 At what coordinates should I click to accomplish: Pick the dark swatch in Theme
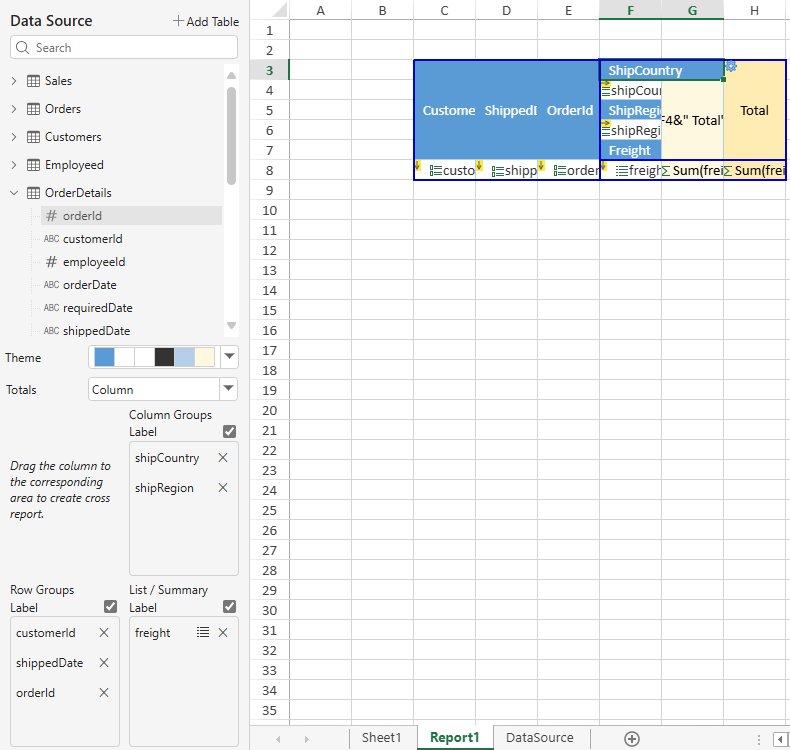click(x=164, y=357)
